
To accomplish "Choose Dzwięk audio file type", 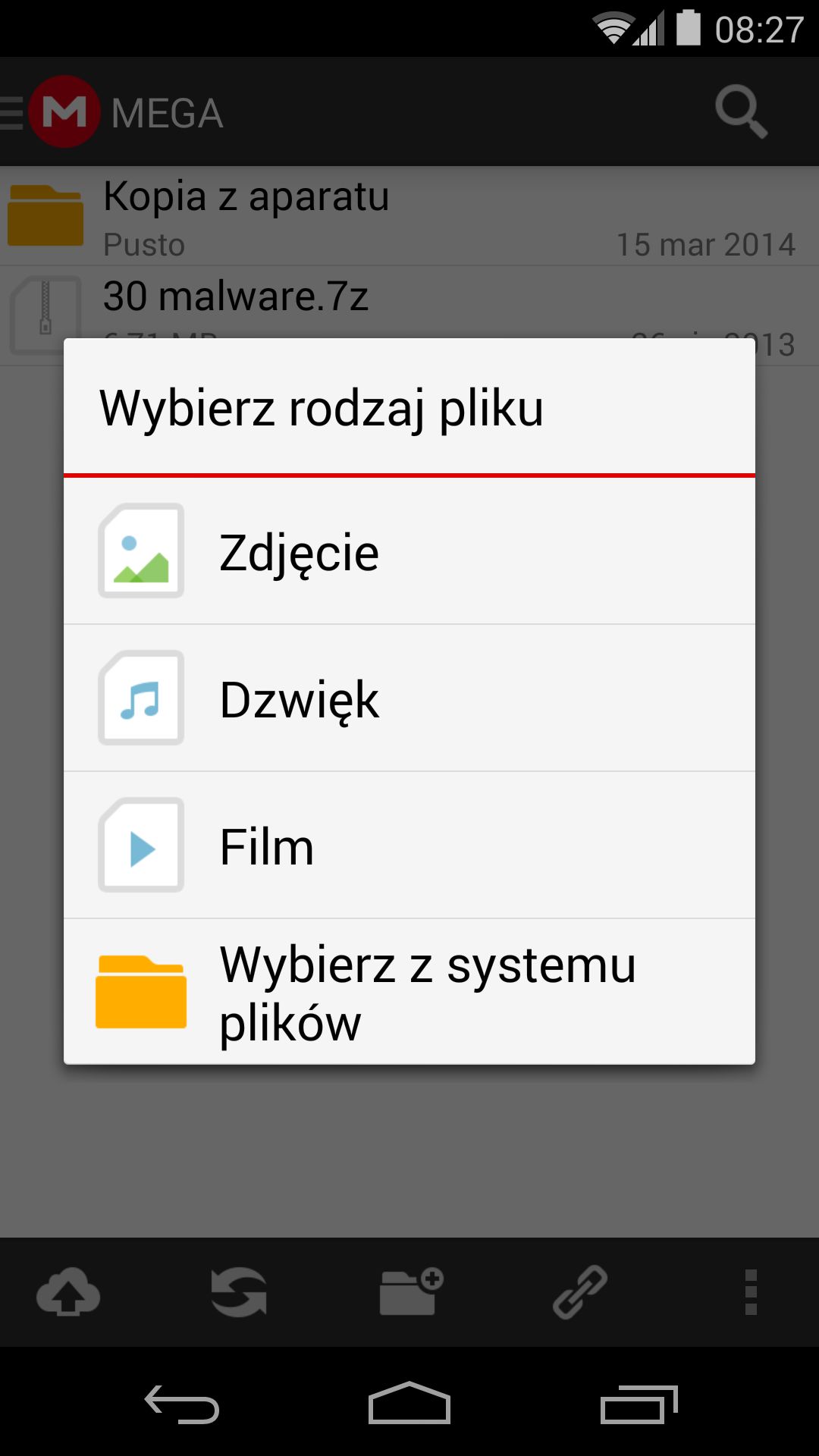I will [x=409, y=698].
